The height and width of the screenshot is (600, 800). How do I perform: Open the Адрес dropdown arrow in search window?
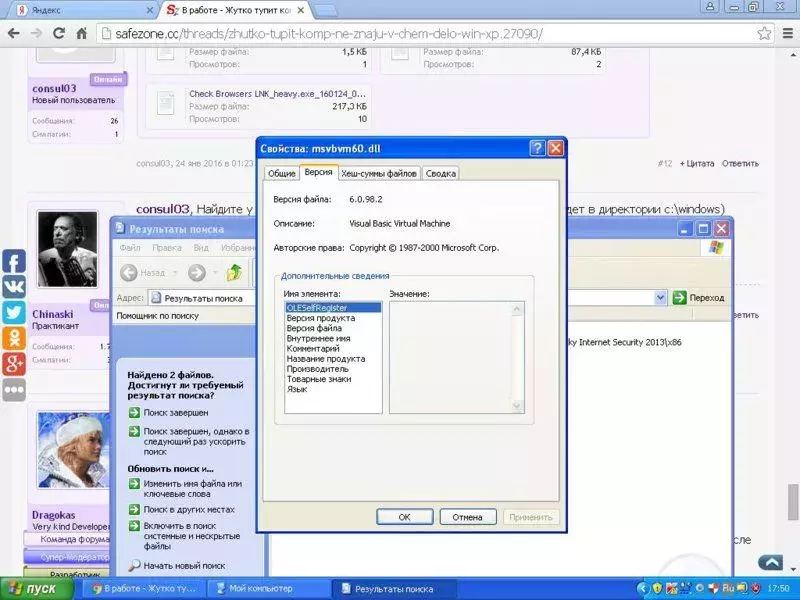660,297
